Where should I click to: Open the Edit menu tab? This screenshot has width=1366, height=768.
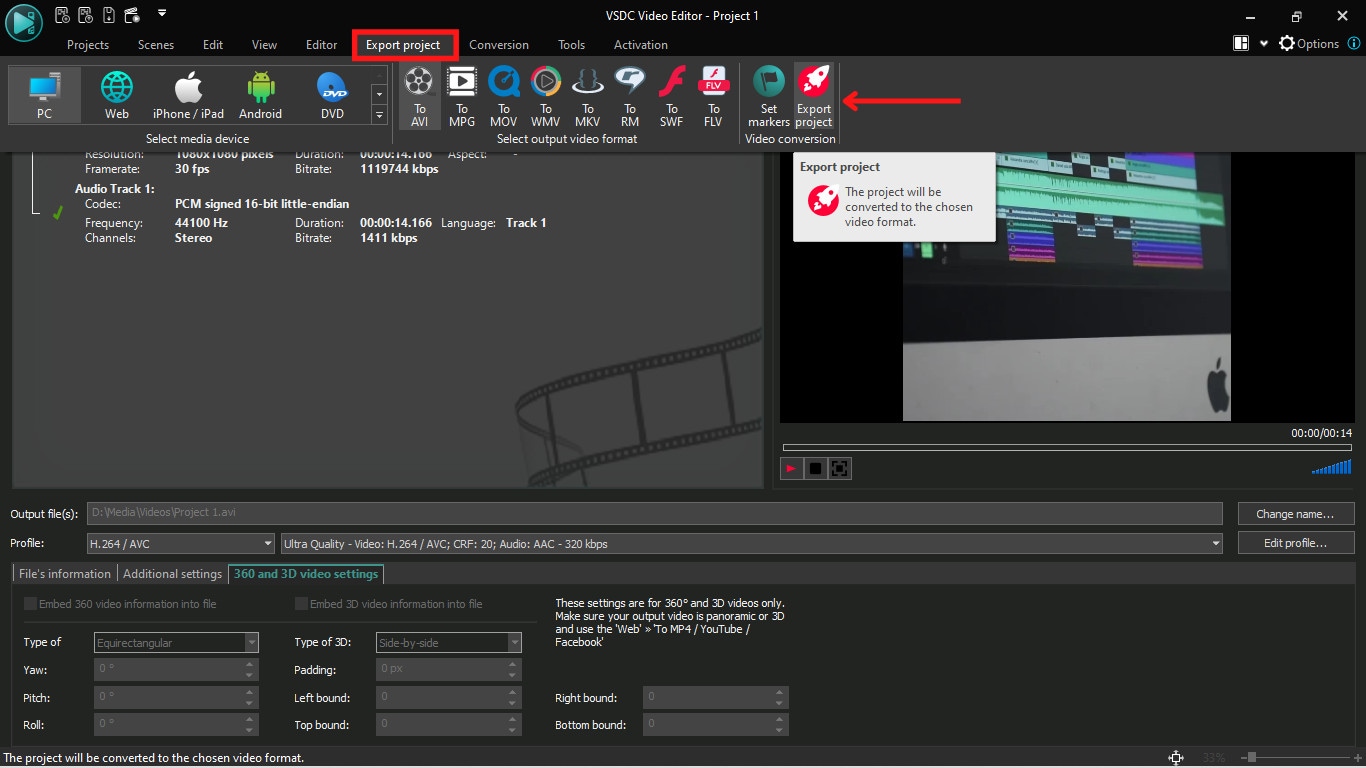213,45
